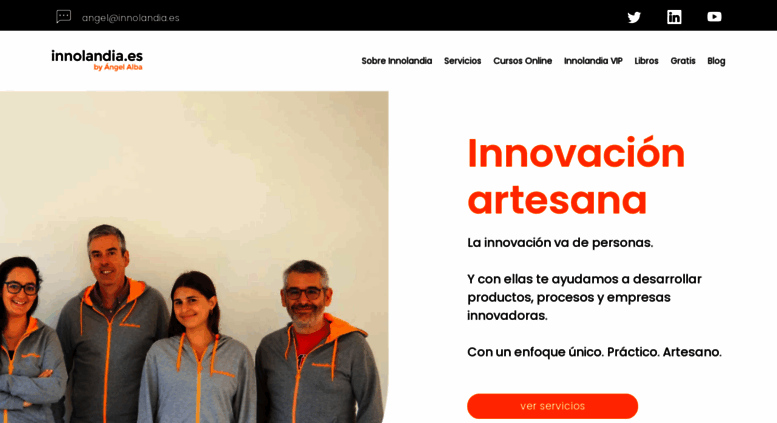Open the Servicios menu item
The image size is (777, 423).
click(x=462, y=61)
